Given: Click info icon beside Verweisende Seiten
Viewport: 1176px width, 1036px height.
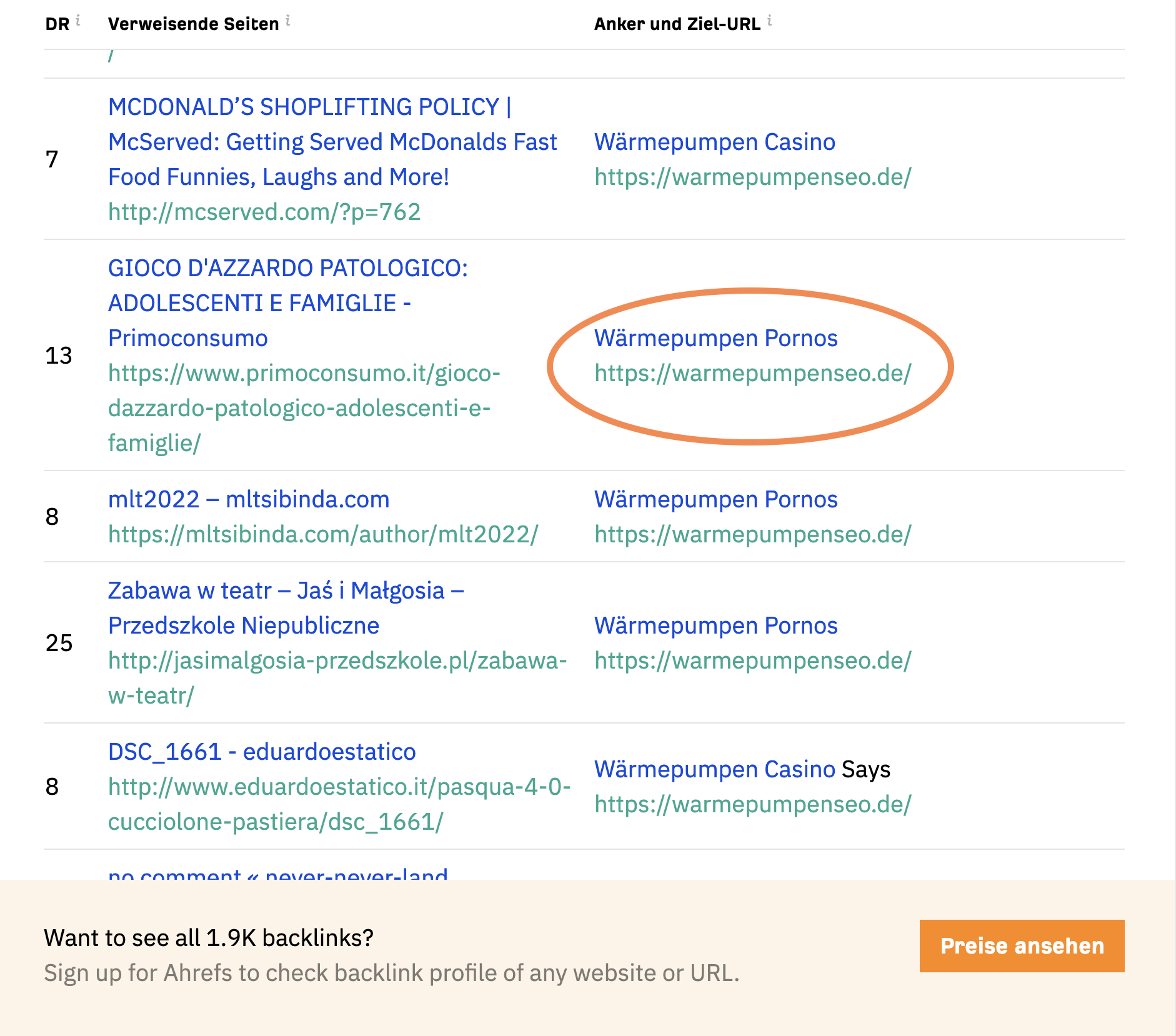Looking at the screenshot, I should coord(288,21).
